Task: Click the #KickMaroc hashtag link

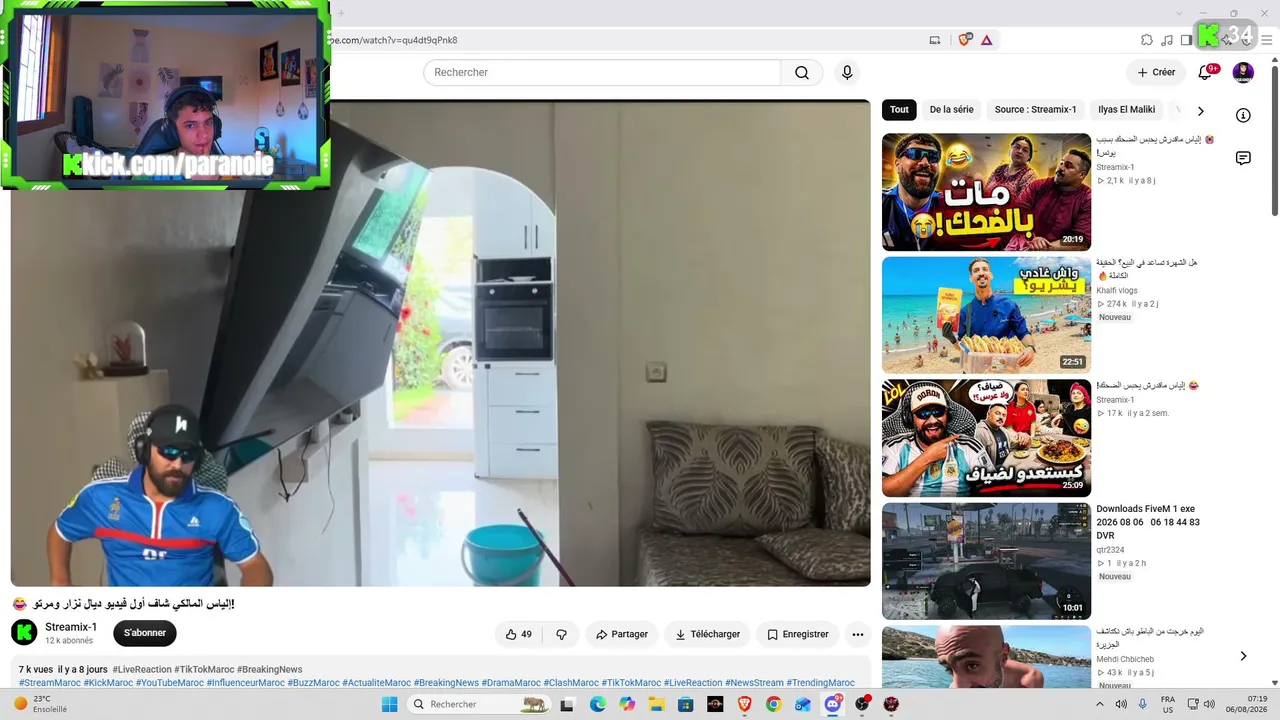Action: 108,683
